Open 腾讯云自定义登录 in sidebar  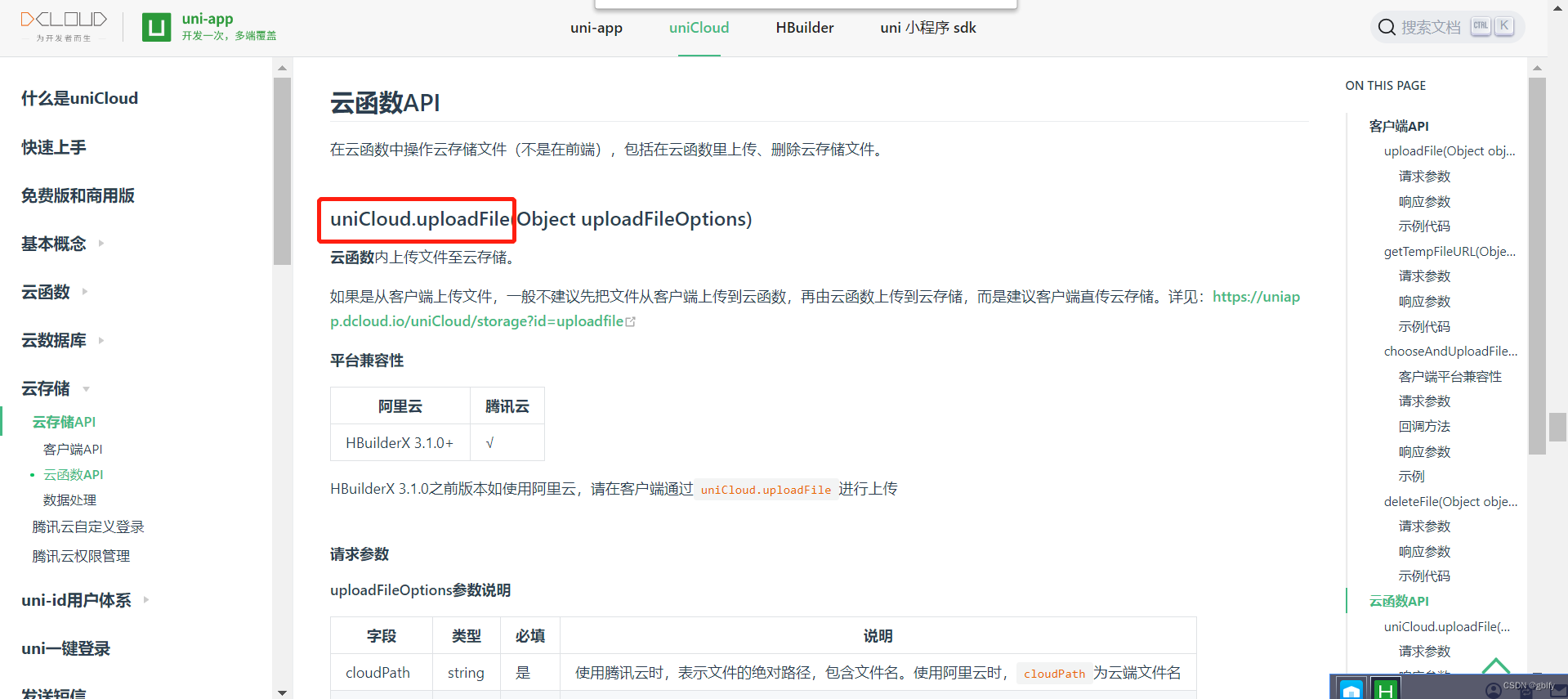(88, 527)
